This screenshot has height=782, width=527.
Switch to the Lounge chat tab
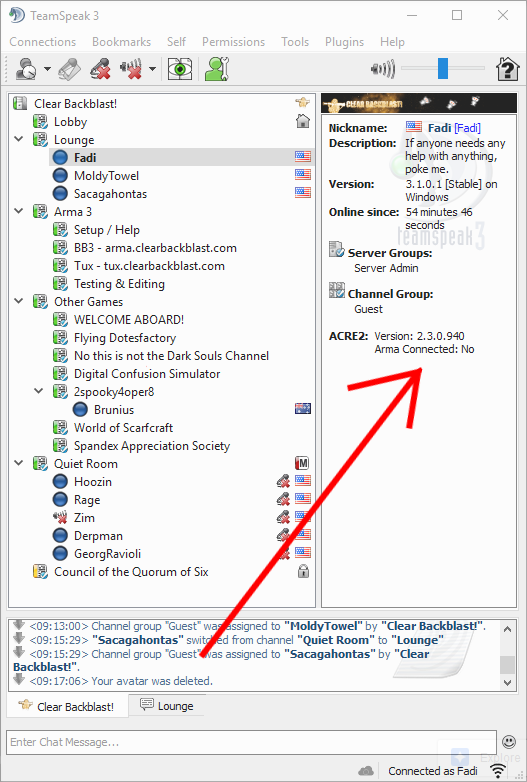click(167, 706)
